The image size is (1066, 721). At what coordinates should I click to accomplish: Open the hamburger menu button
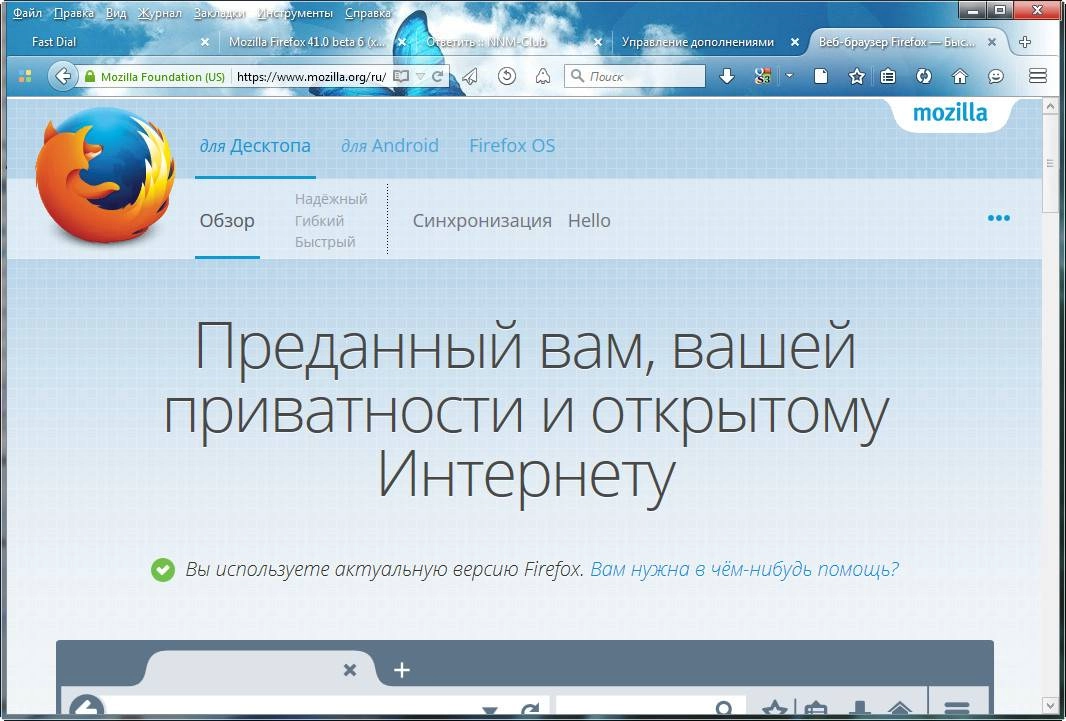tap(1037, 76)
